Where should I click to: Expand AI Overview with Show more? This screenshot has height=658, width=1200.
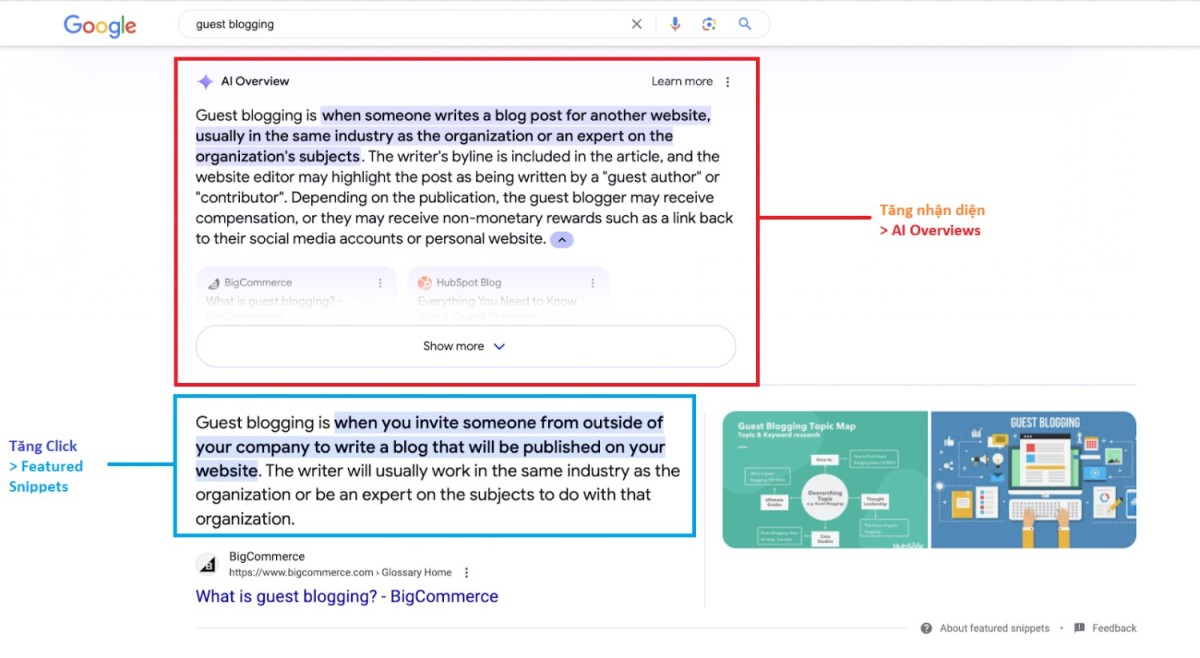pyautogui.click(x=466, y=346)
